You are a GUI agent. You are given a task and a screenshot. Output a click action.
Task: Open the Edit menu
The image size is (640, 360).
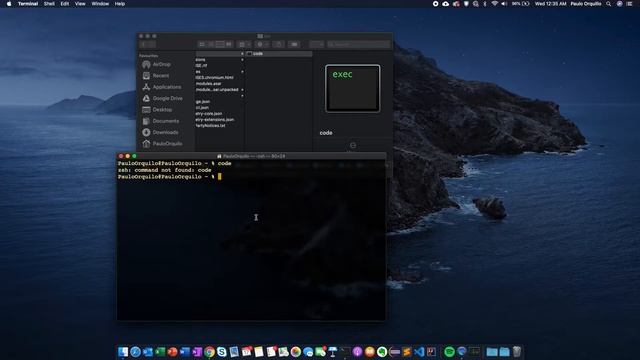point(64,4)
